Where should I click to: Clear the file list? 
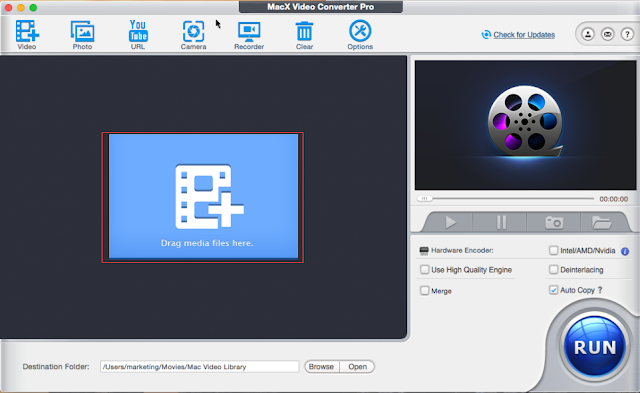click(304, 35)
